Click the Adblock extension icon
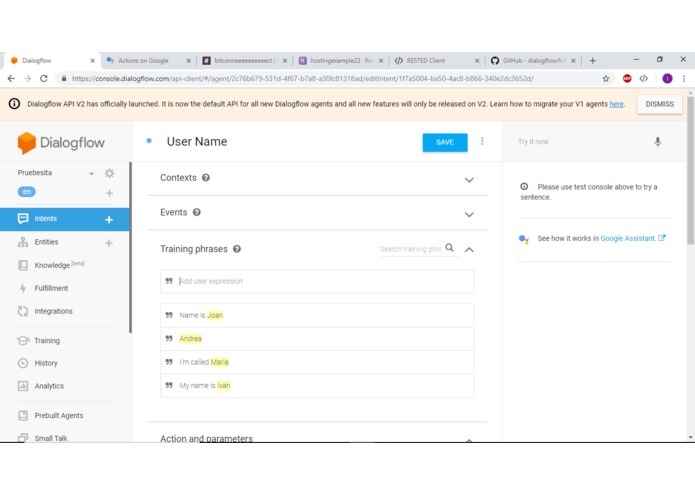 (x=627, y=78)
